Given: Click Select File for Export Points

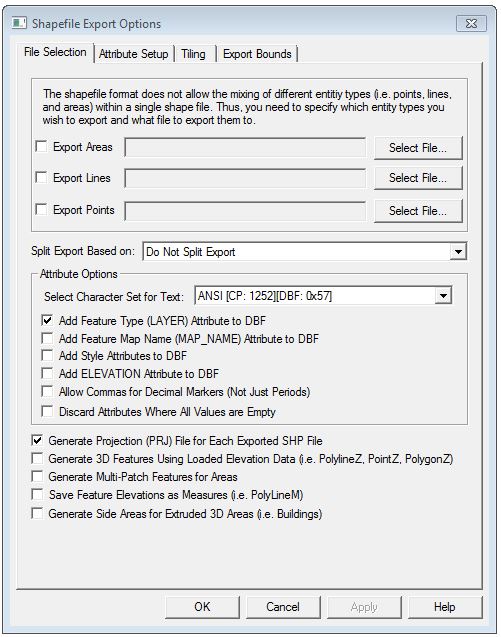Looking at the screenshot, I should tap(418, 211).
